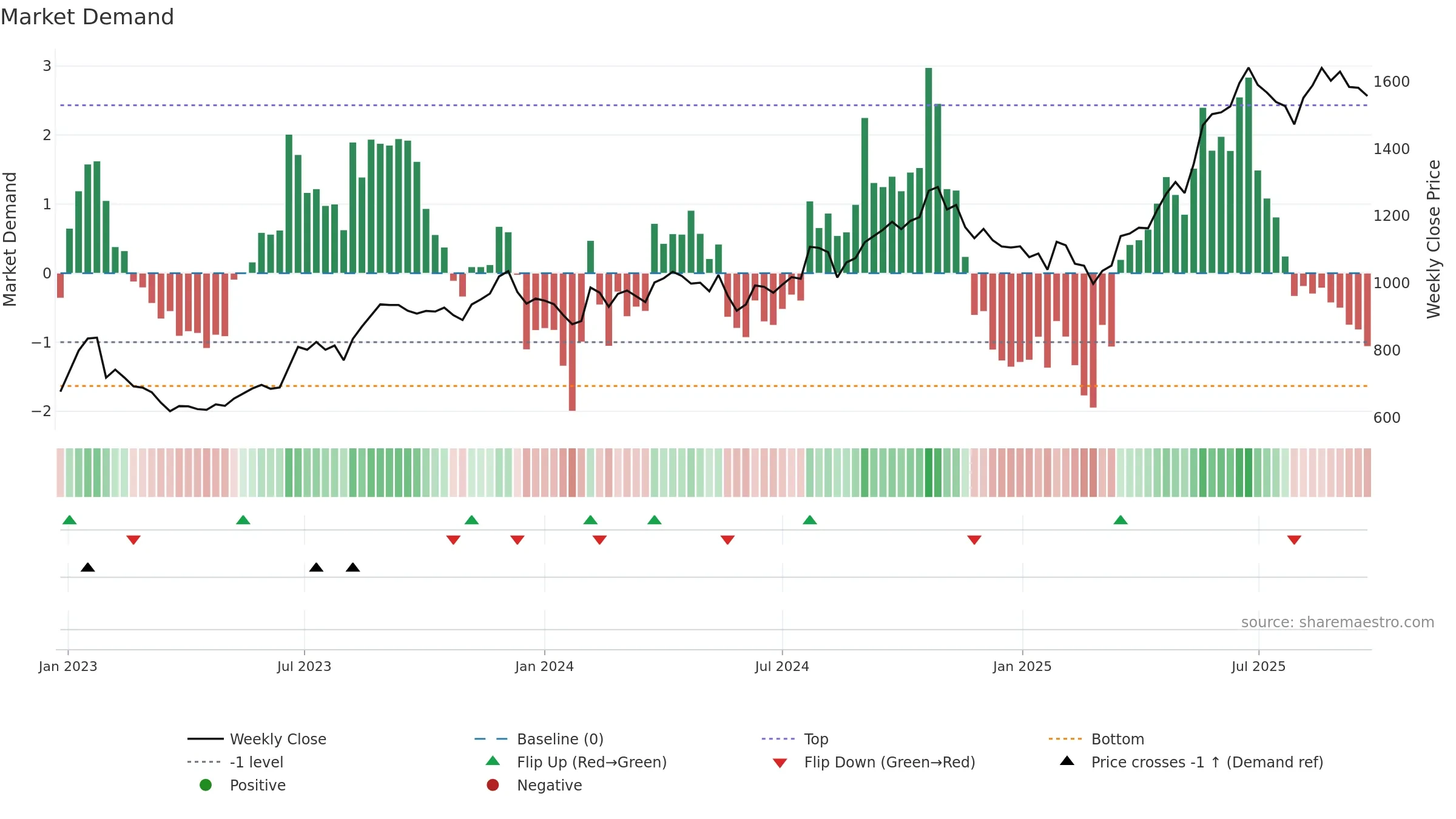Click red Flip Down triangle in legend

pos(780,763)
